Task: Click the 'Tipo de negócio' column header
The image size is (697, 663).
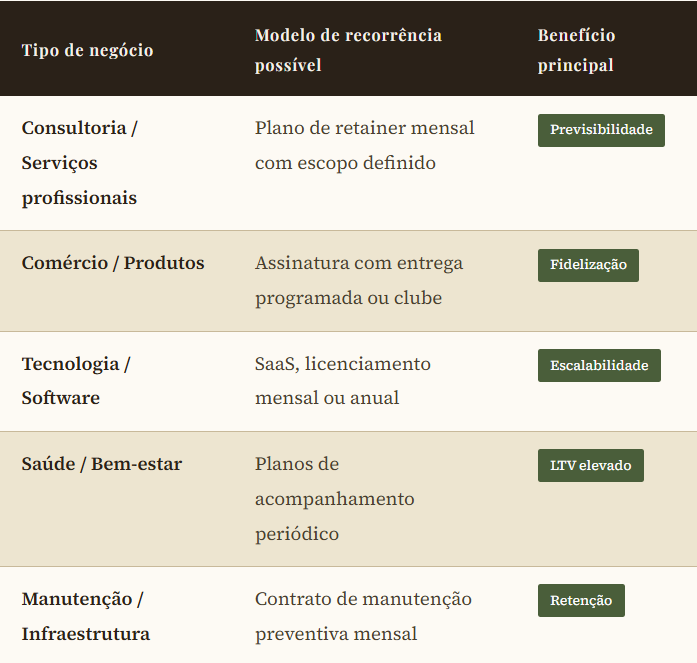Action: coord(87,50)
